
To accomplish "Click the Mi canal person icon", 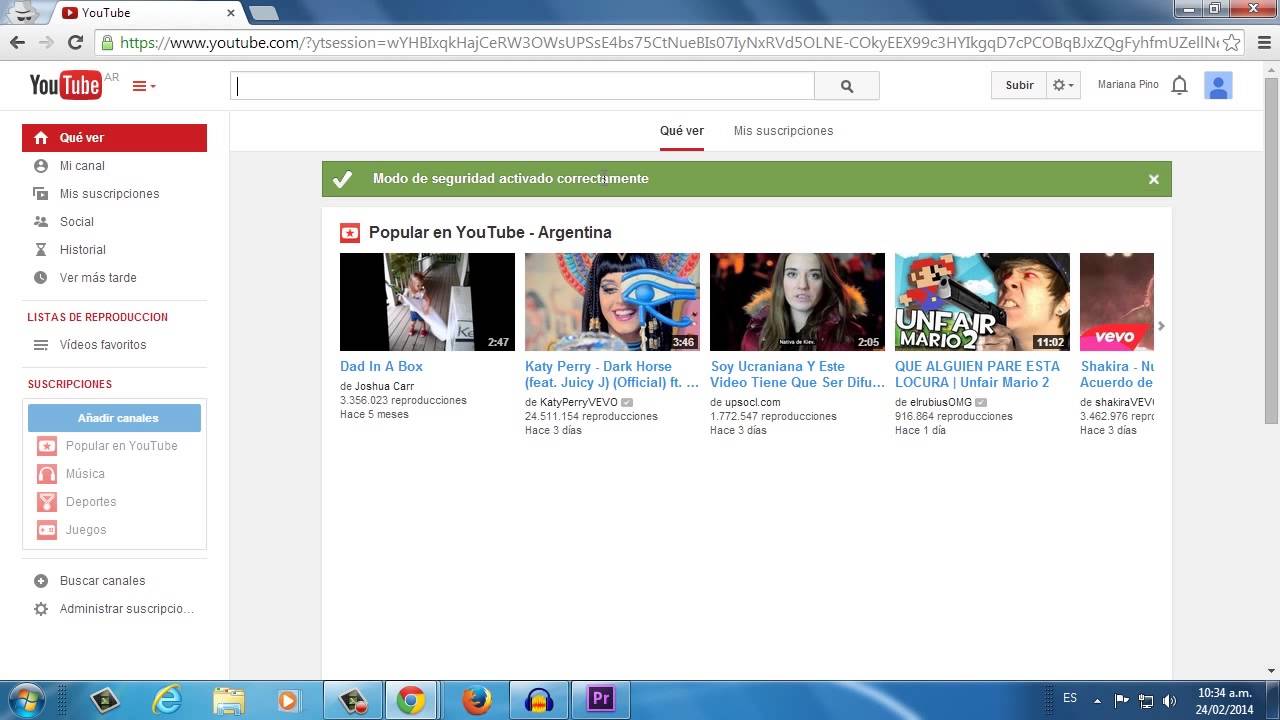I will (41, 166).
